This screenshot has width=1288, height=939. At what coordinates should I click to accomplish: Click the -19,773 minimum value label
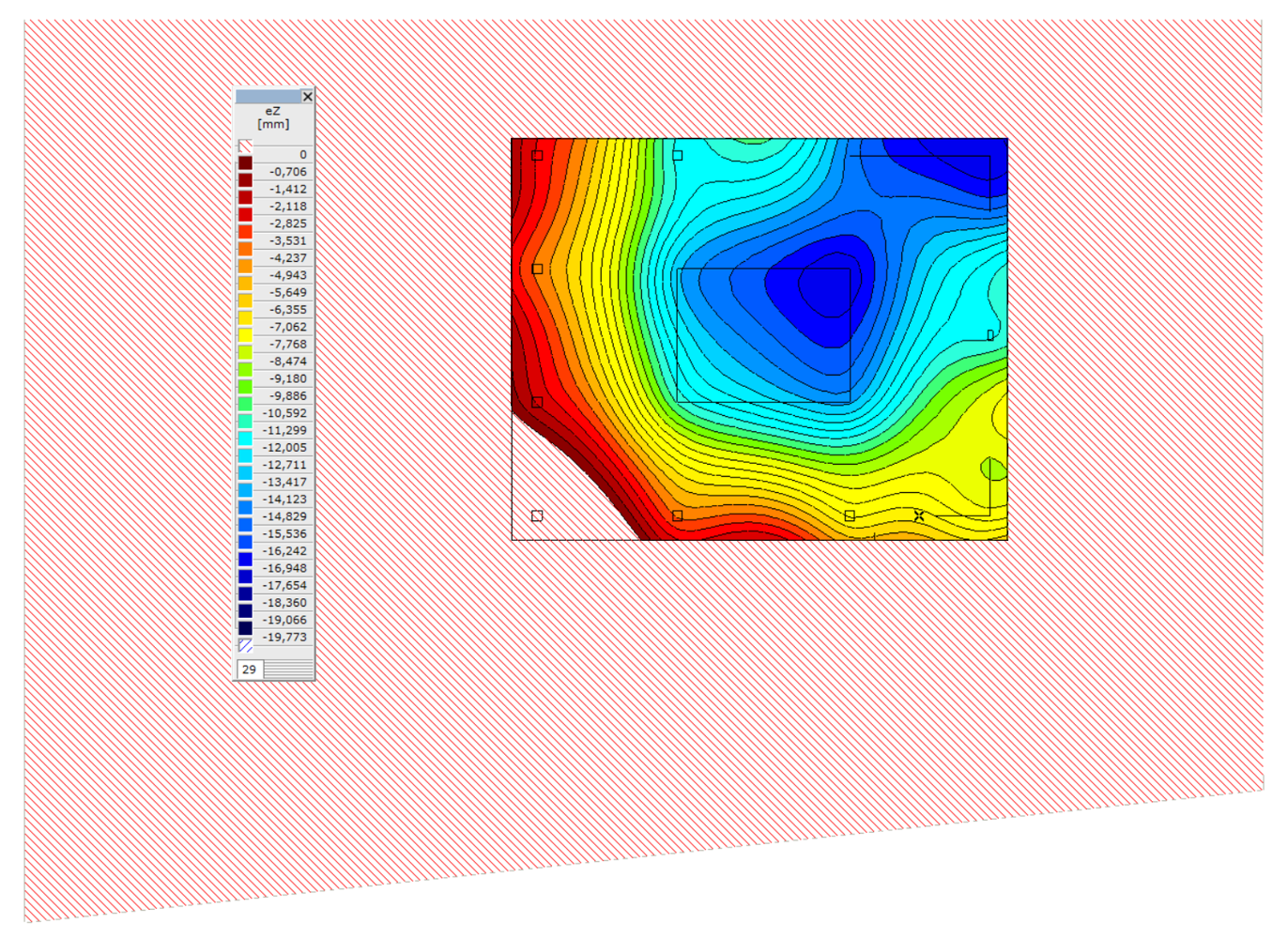coord(284,638)
